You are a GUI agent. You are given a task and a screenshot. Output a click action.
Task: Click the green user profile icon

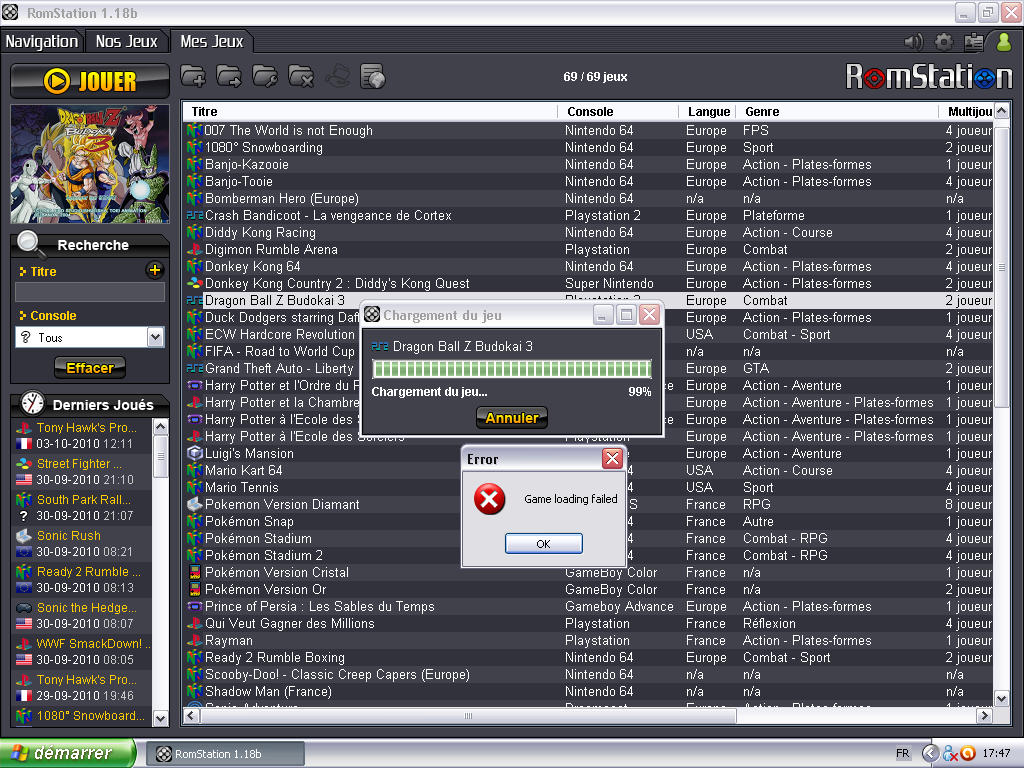click(1004, 42)
